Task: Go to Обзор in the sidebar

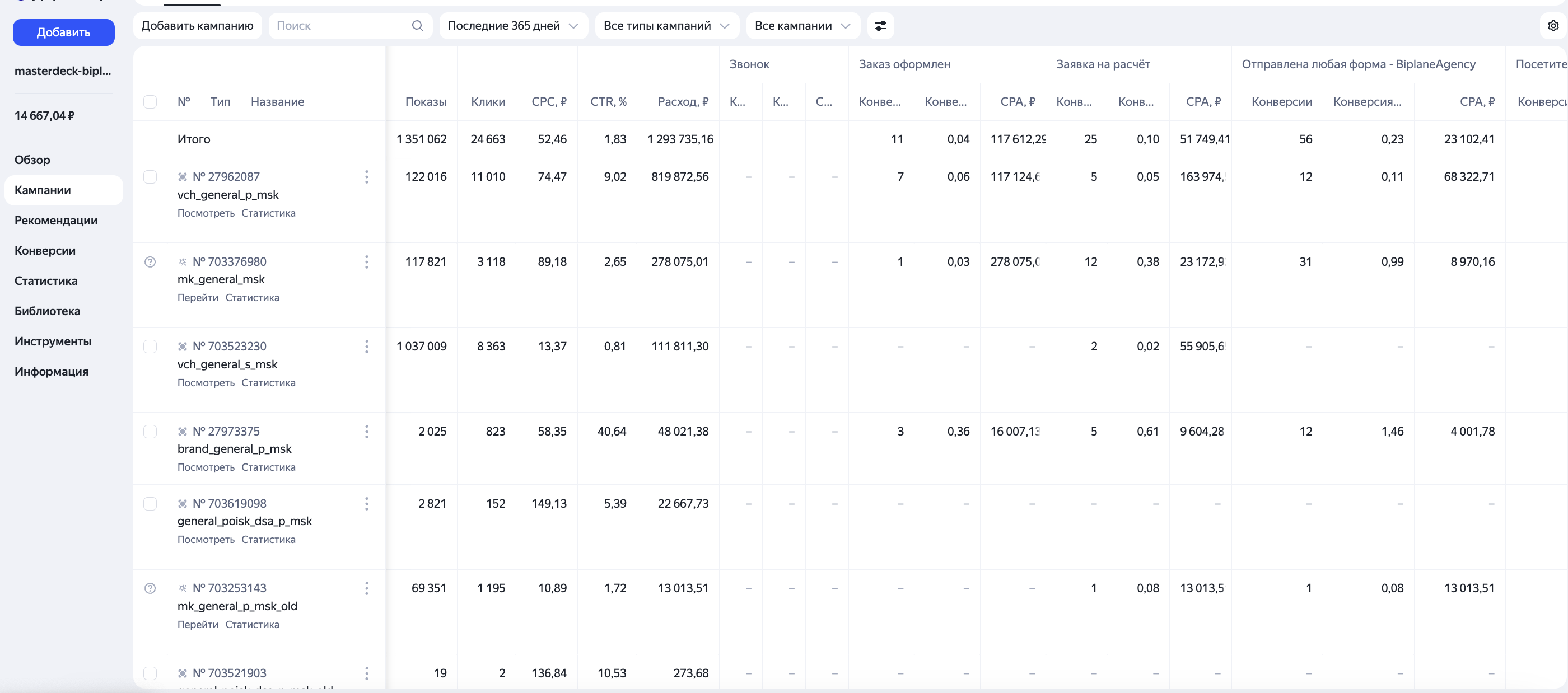Action: (x=32, y=160)
